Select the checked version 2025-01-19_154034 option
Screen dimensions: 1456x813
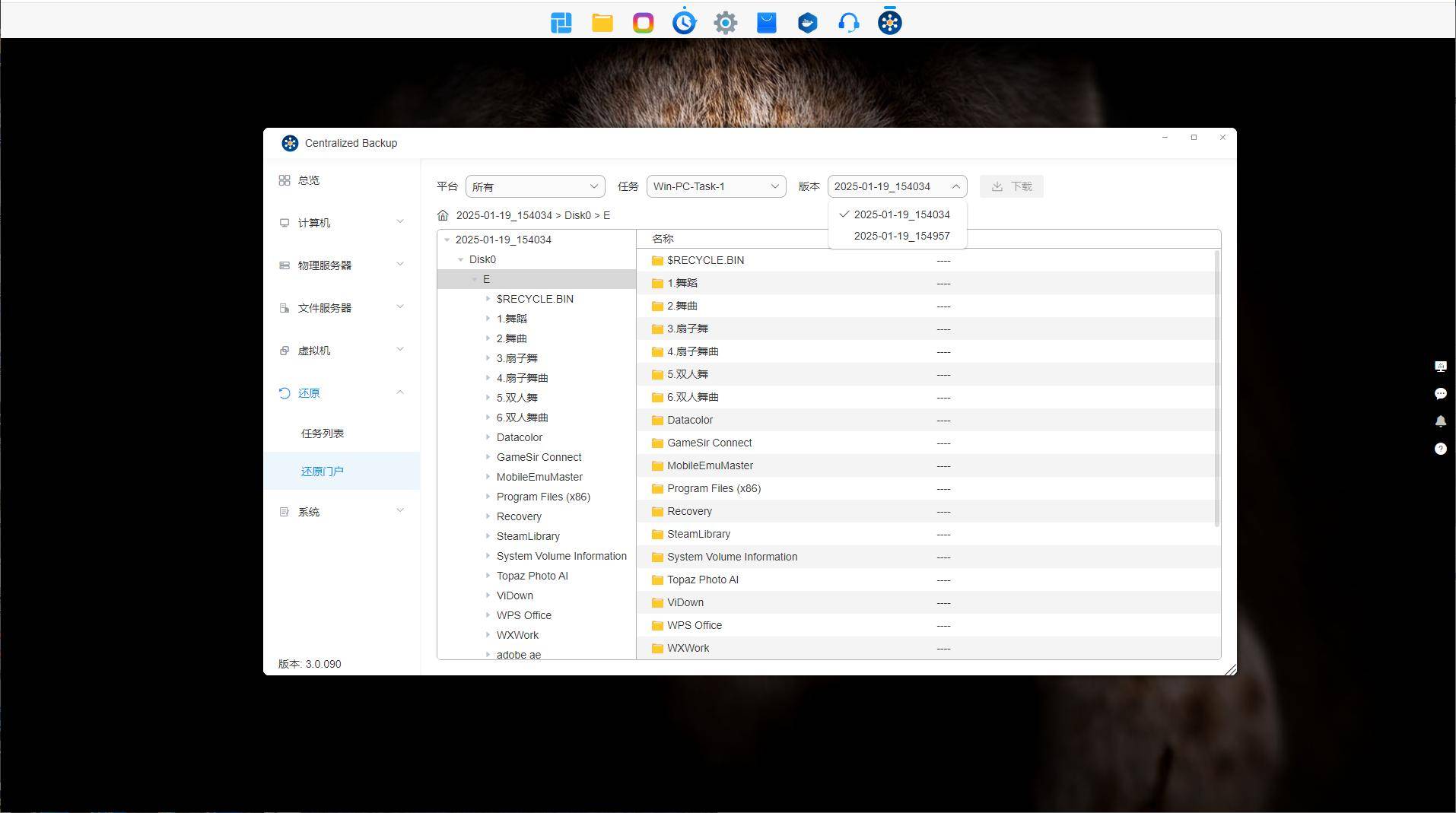(x=901, y=215)
